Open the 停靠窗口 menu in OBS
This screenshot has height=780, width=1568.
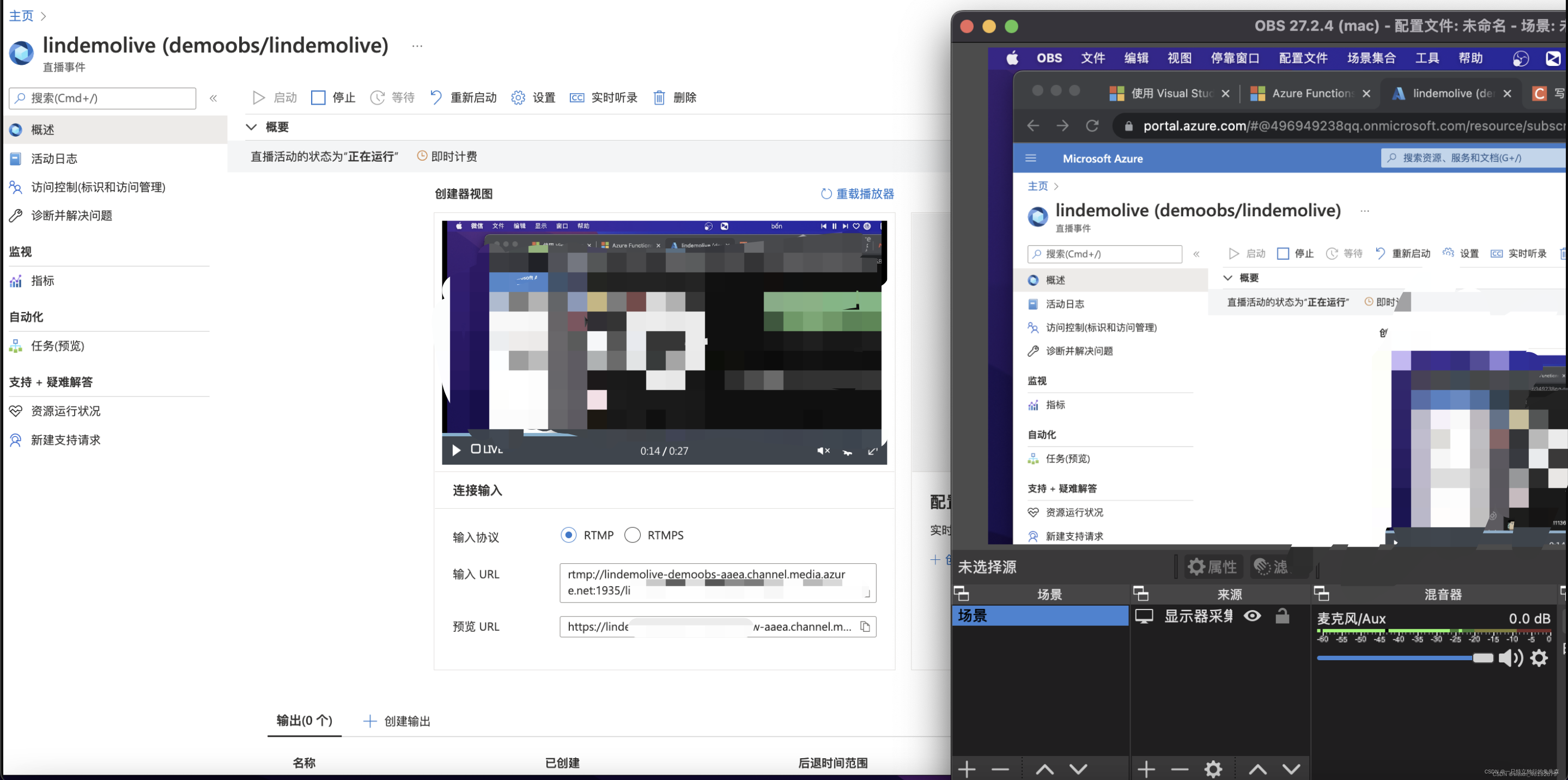coord(1235,58)
